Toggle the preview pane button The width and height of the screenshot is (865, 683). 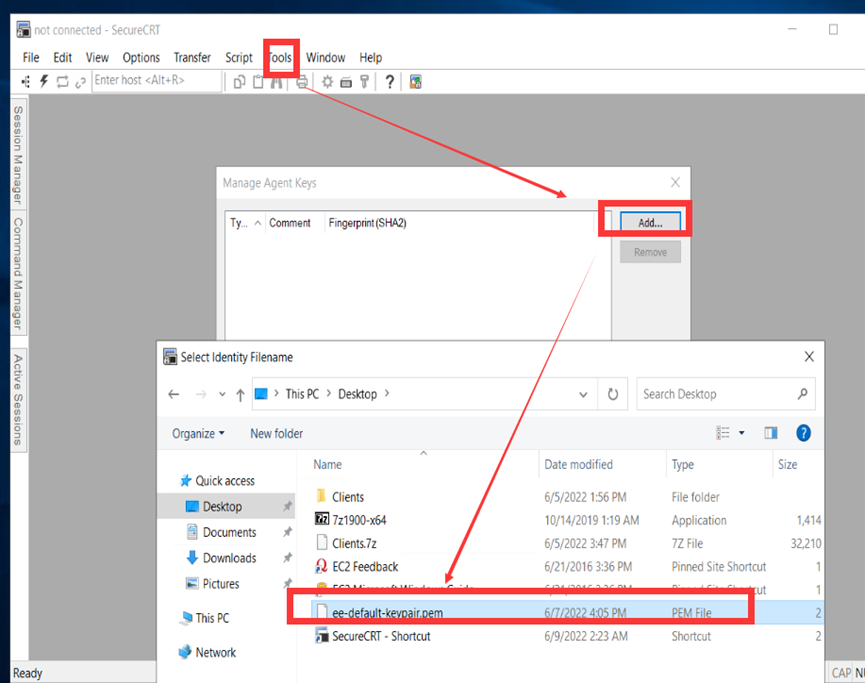(x=771, y=433)
